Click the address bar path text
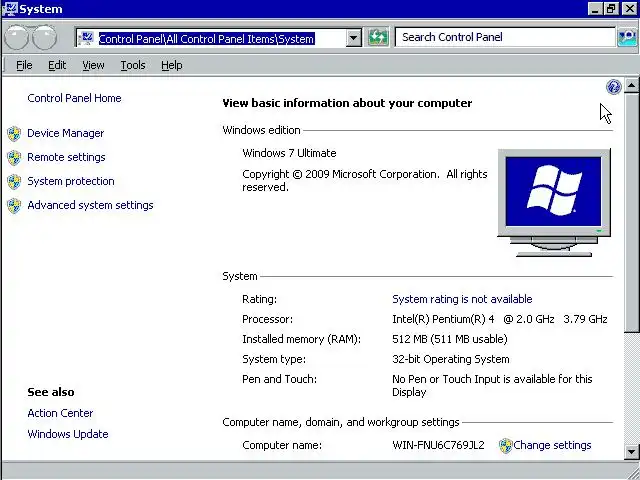Image resolution: width=640 pixels, height=480 pixels. 207,39
